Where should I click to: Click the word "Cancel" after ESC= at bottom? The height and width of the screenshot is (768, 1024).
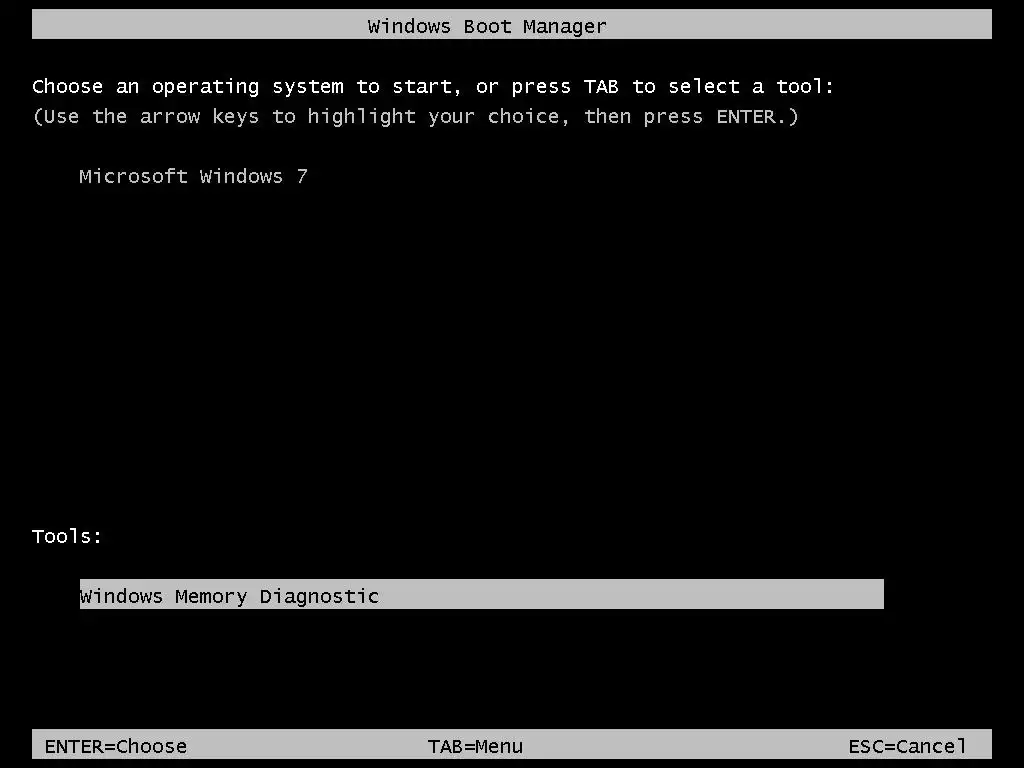click(931, 746)
